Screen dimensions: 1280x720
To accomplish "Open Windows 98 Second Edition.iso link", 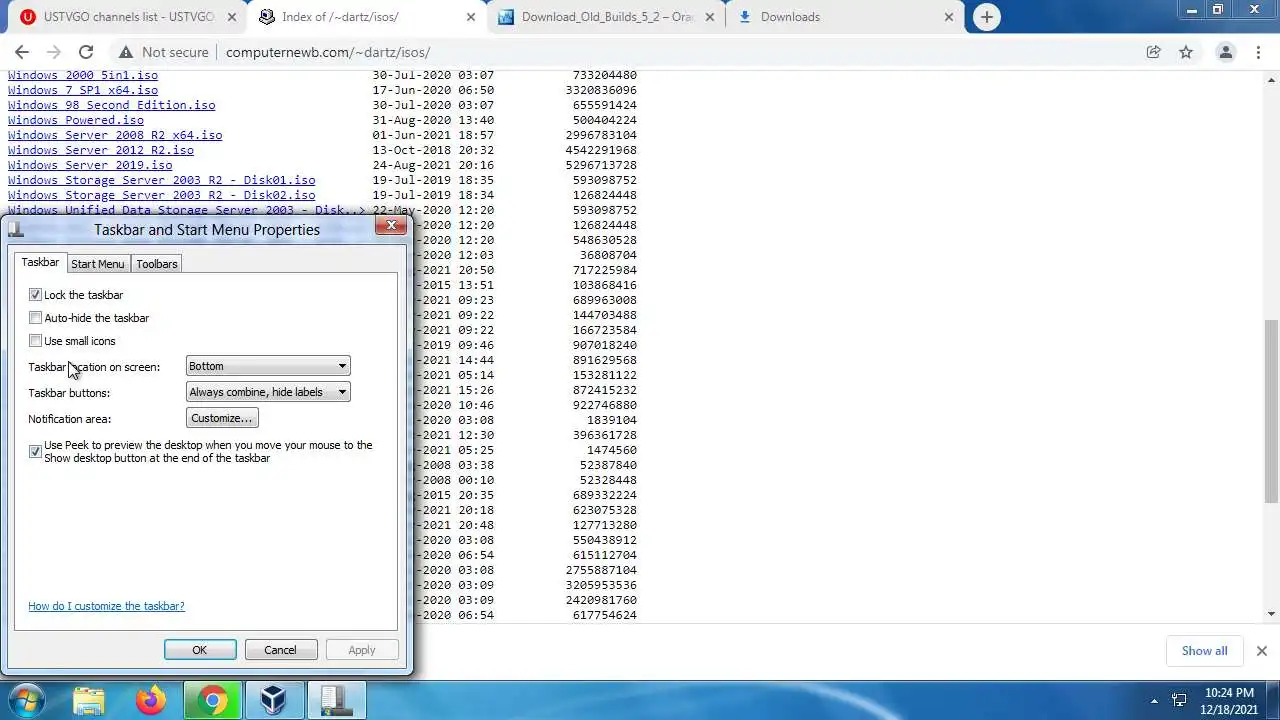I will click(x=111, y=105).
